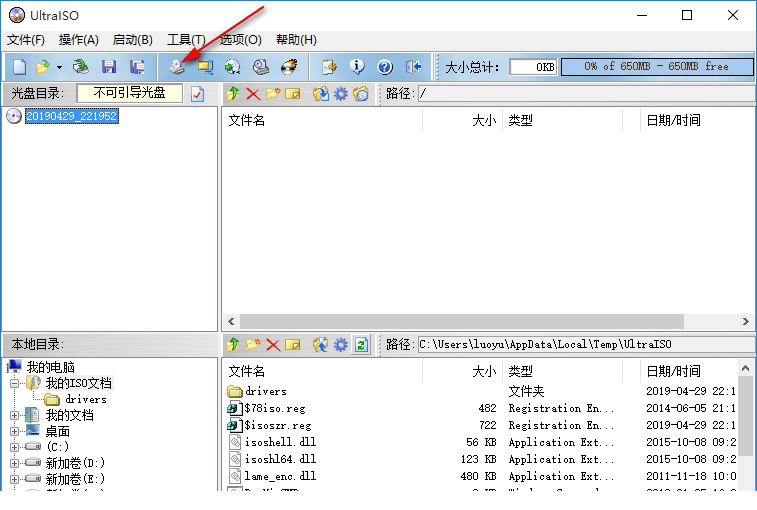Click the Exit door icon
This screenshot has height=510, width=757.
click(x=413, y=67)
